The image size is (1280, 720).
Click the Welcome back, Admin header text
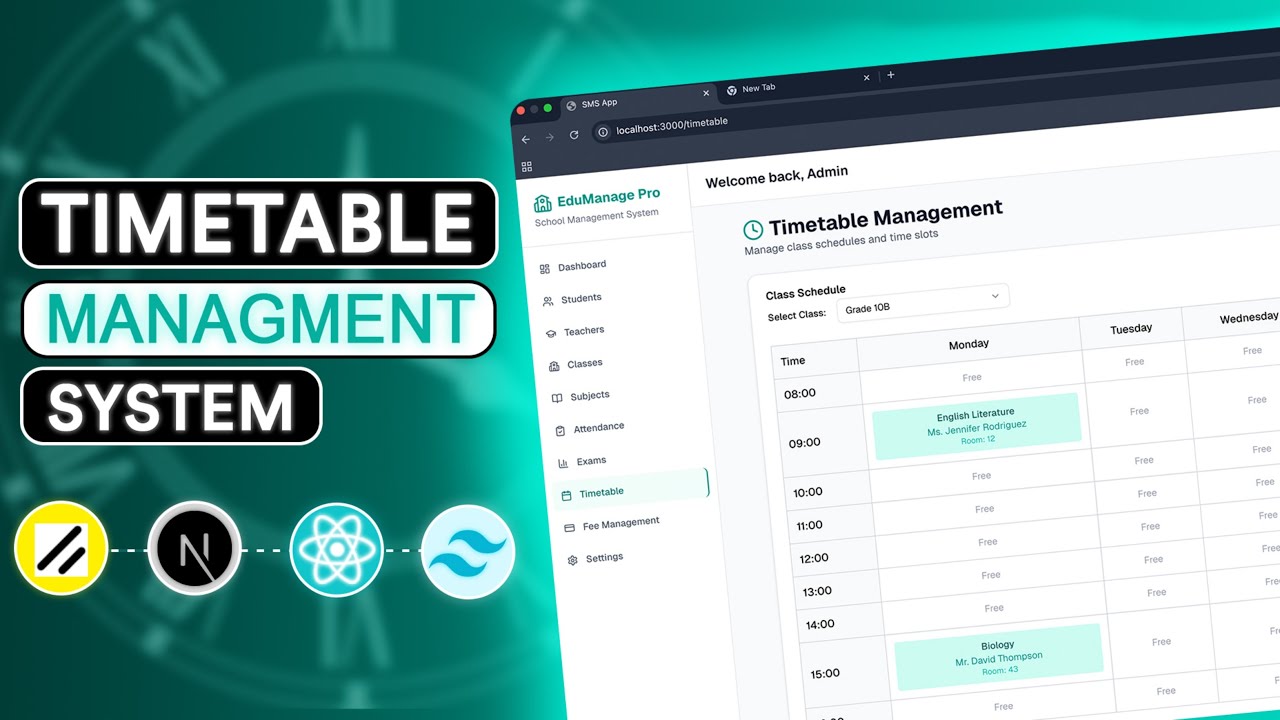776,177
